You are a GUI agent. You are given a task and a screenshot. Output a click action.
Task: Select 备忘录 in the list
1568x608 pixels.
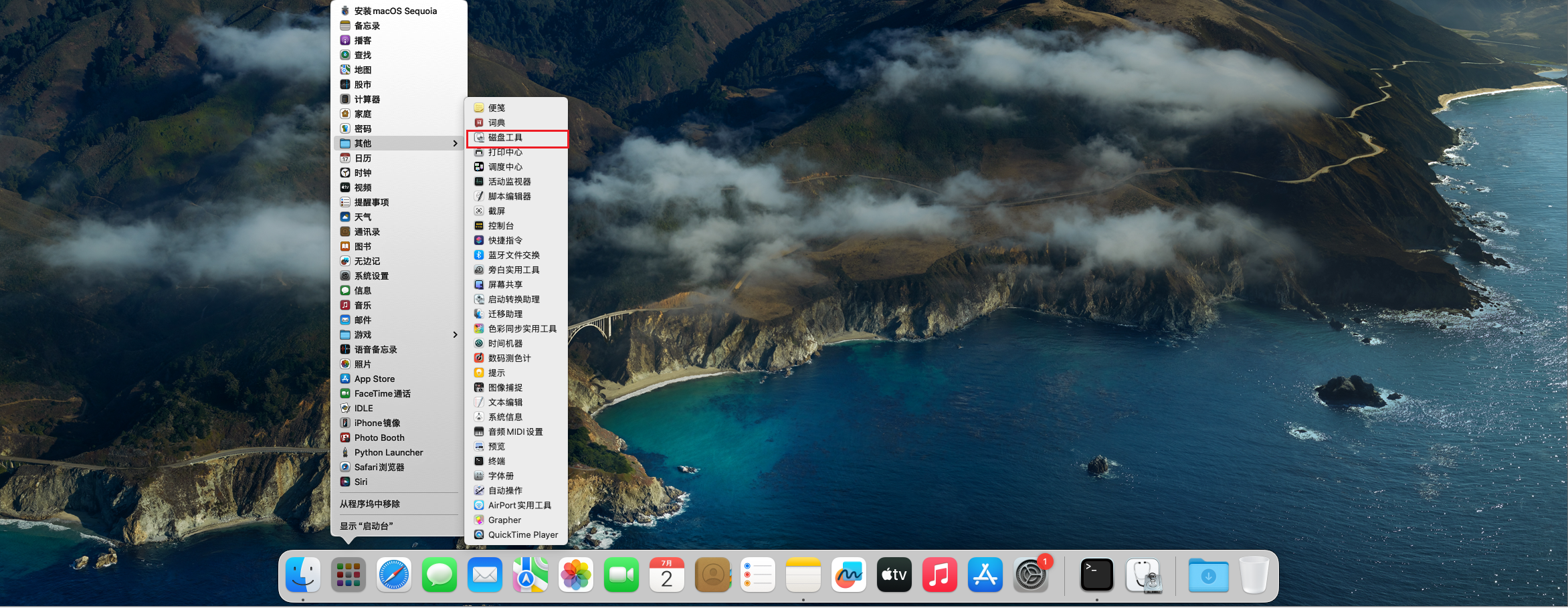pyautogui.click(x=399, y=25)
